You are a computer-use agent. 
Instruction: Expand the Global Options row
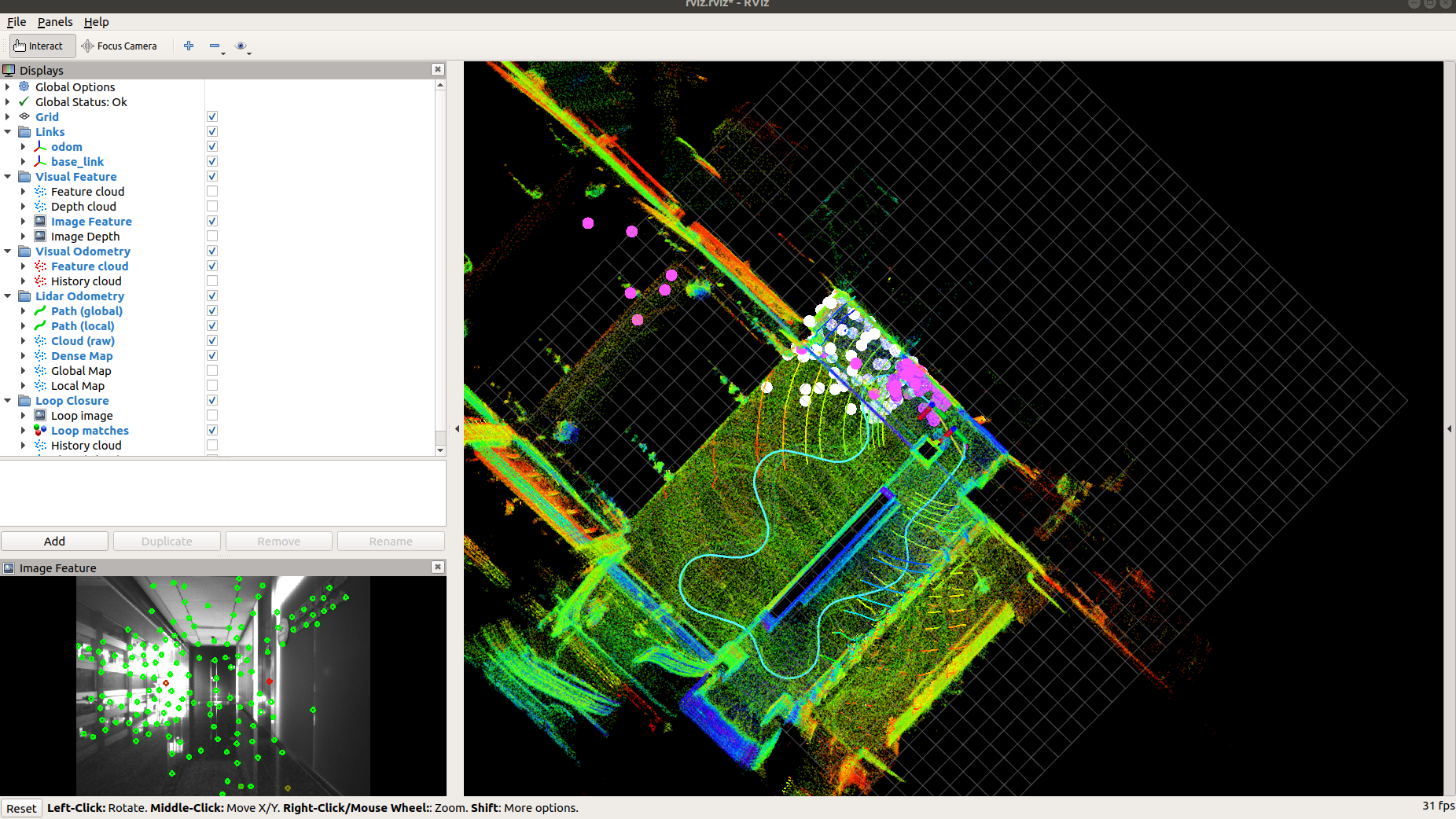click(8, 86)
